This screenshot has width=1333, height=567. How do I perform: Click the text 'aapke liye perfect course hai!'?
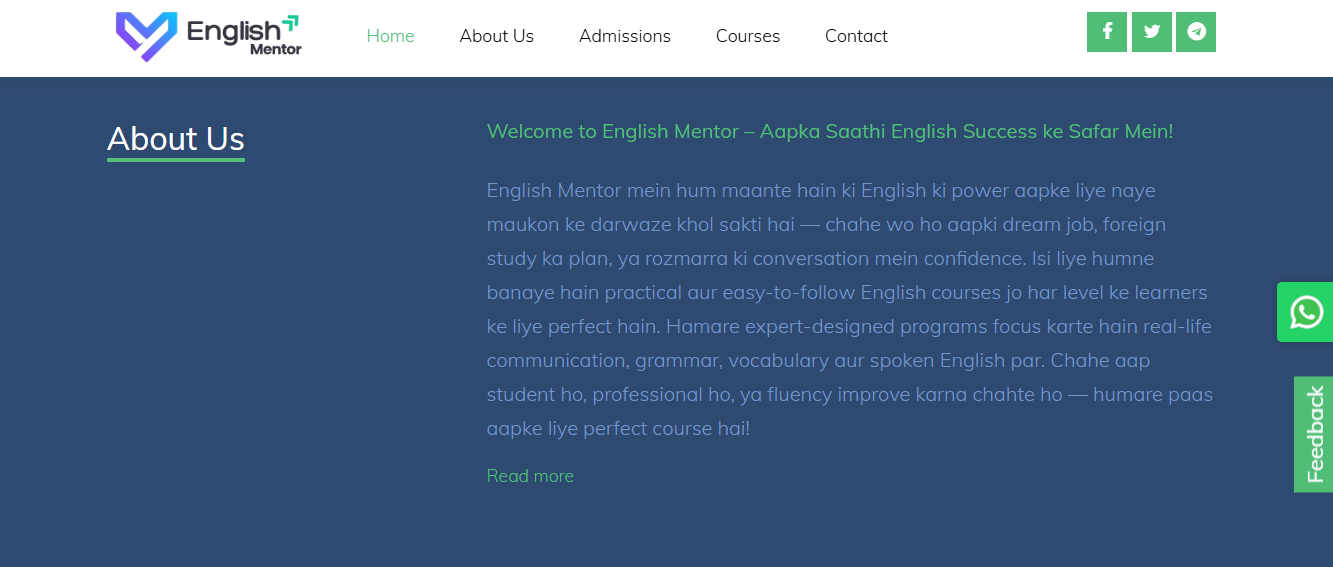[618, 428]
